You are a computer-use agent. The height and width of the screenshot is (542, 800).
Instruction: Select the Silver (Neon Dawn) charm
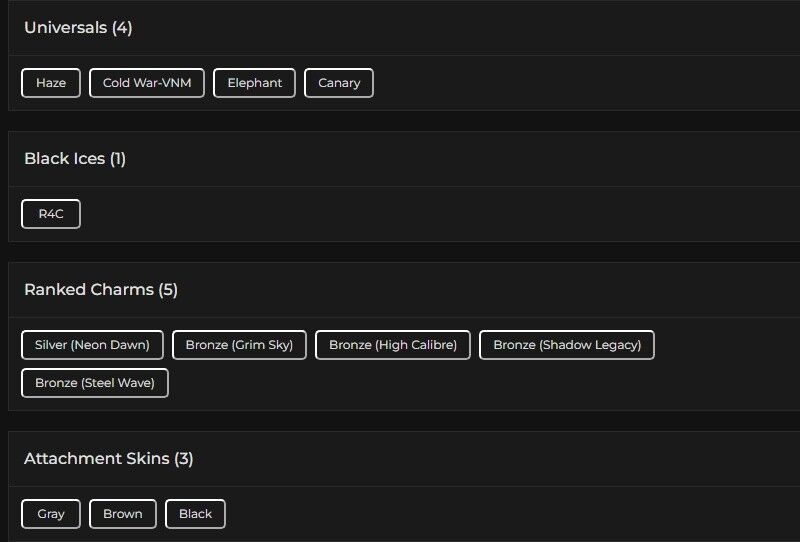(x=92, y=345)
